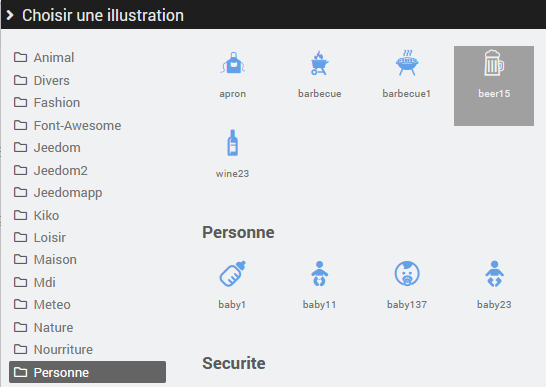Select the apron icon
The width and height of the screenshot is (546, 387).
pos(233,63)
